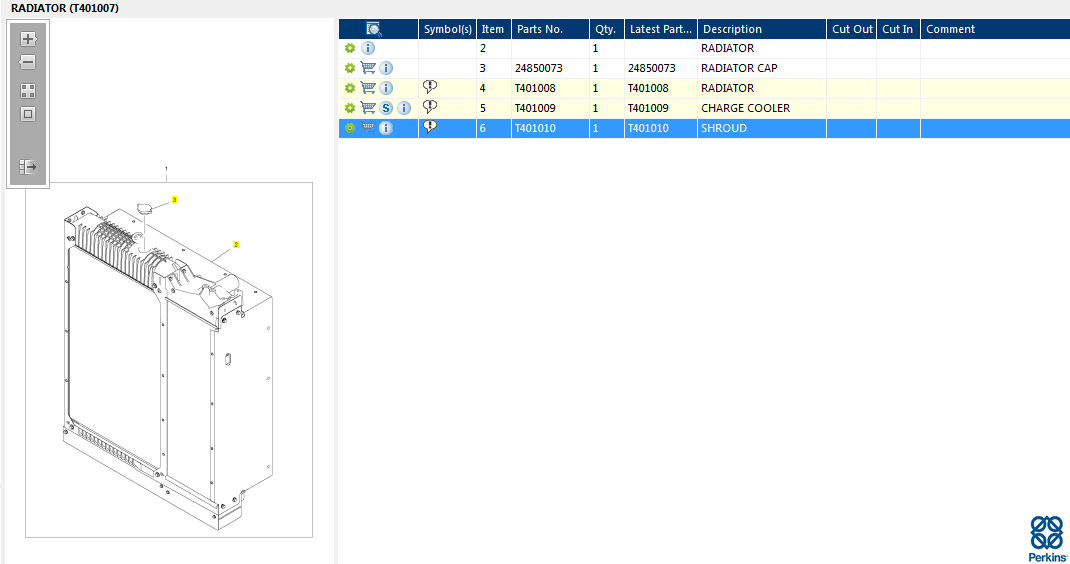
Task: Add T401008 RADIATOR to cart
Action: pyautogui.click(x=368, y=88)
